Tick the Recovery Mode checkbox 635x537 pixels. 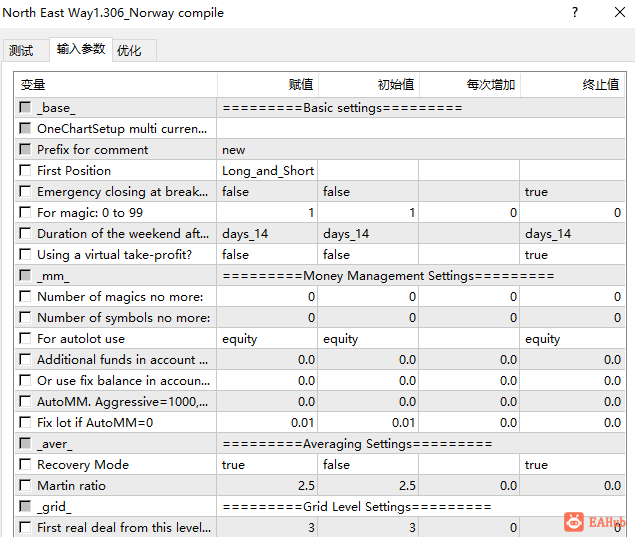[25, 464]
